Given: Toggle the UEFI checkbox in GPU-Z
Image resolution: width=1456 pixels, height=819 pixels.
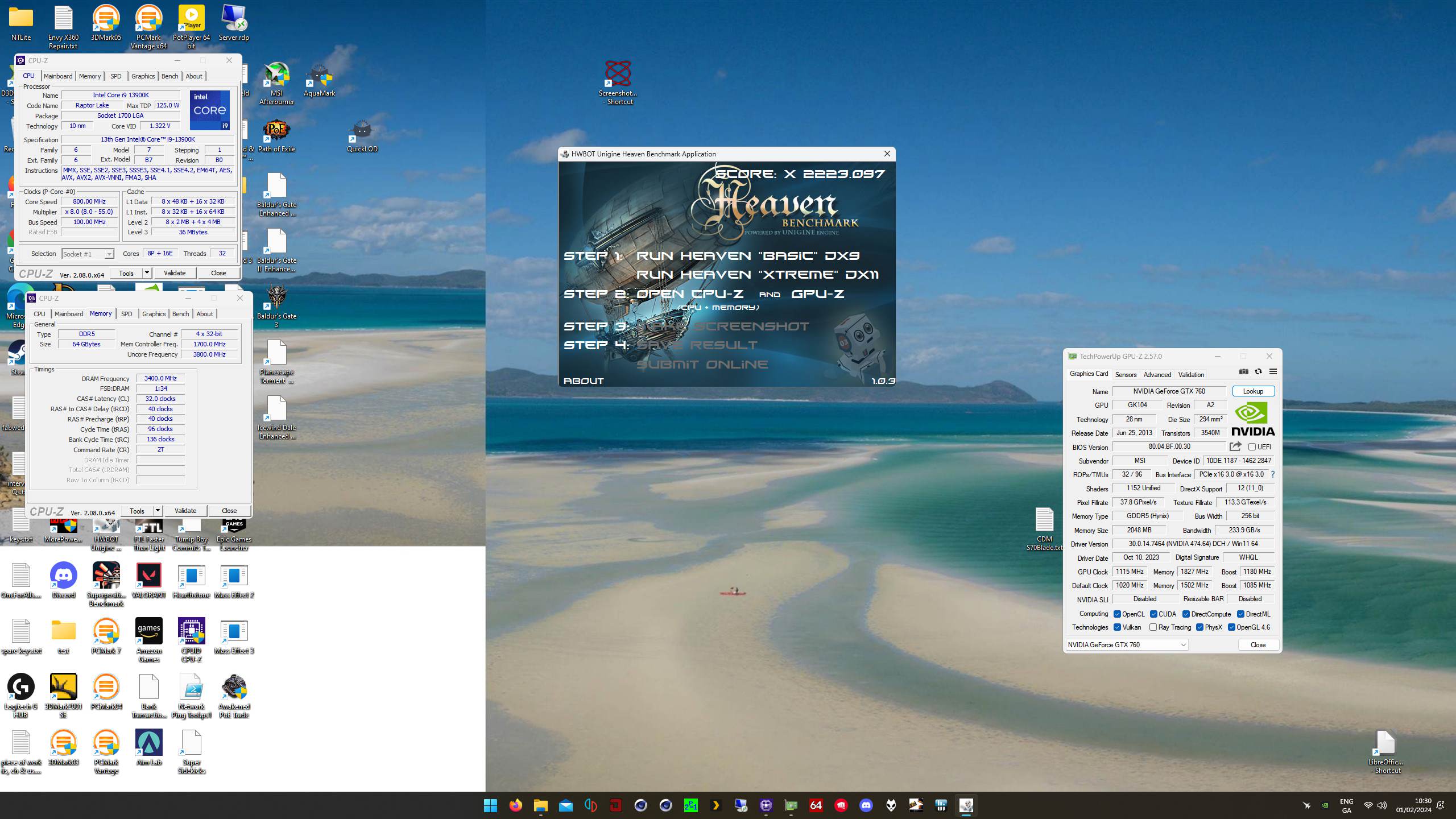Looking at the screenshot, I should (1252, 447).
